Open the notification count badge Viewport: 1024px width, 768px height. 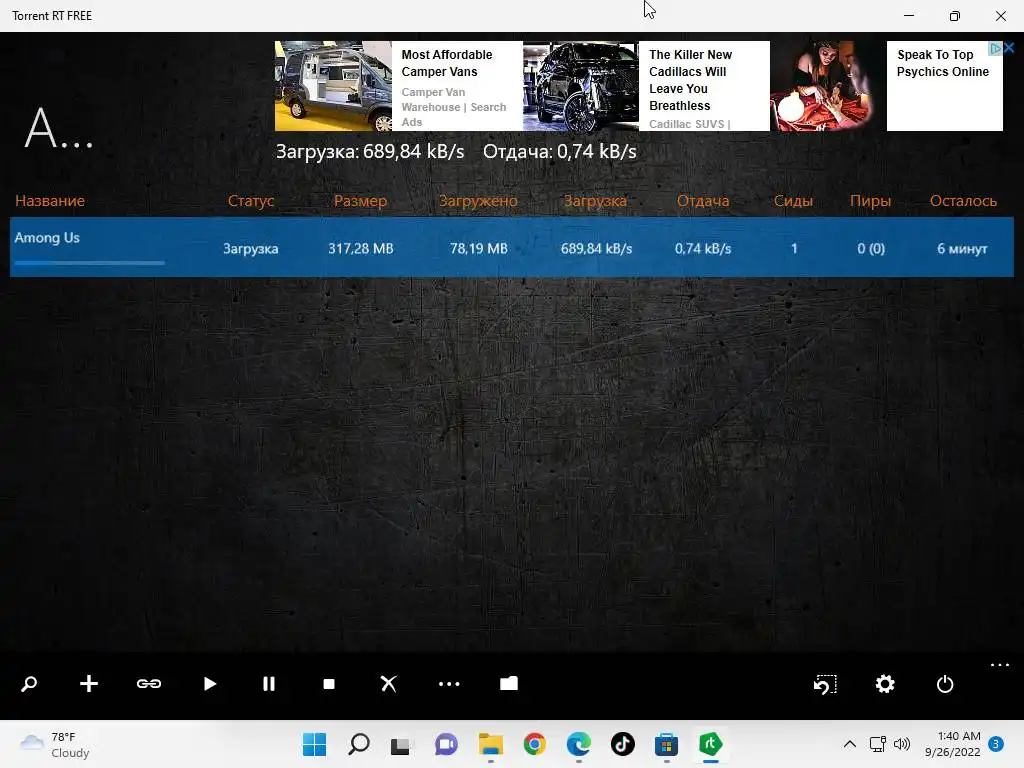pyautogui.click(x=996, y=744)
